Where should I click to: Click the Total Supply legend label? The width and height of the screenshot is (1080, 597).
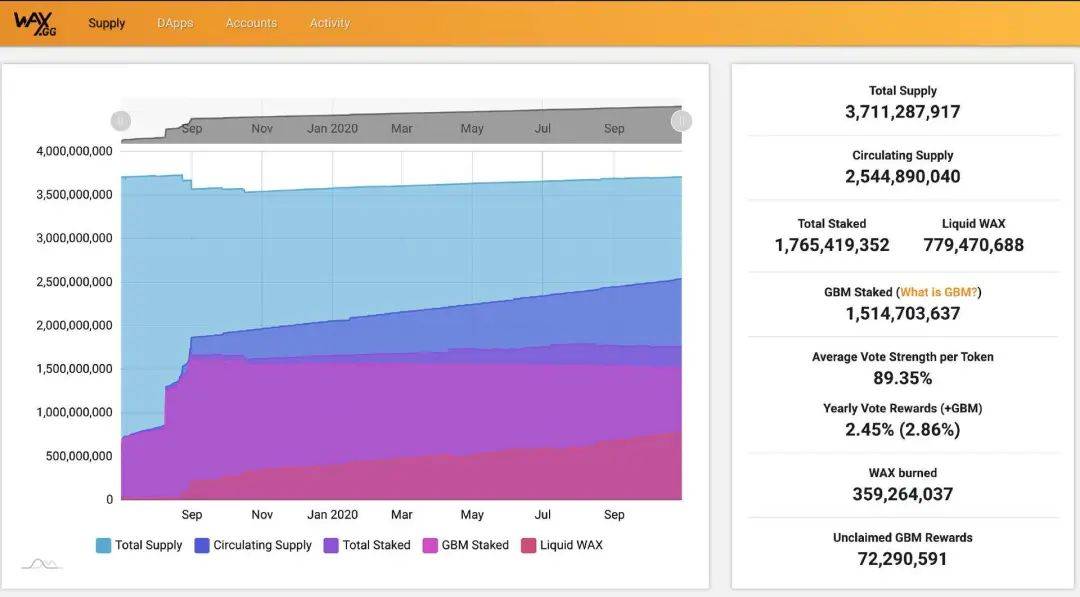(148, 545)
